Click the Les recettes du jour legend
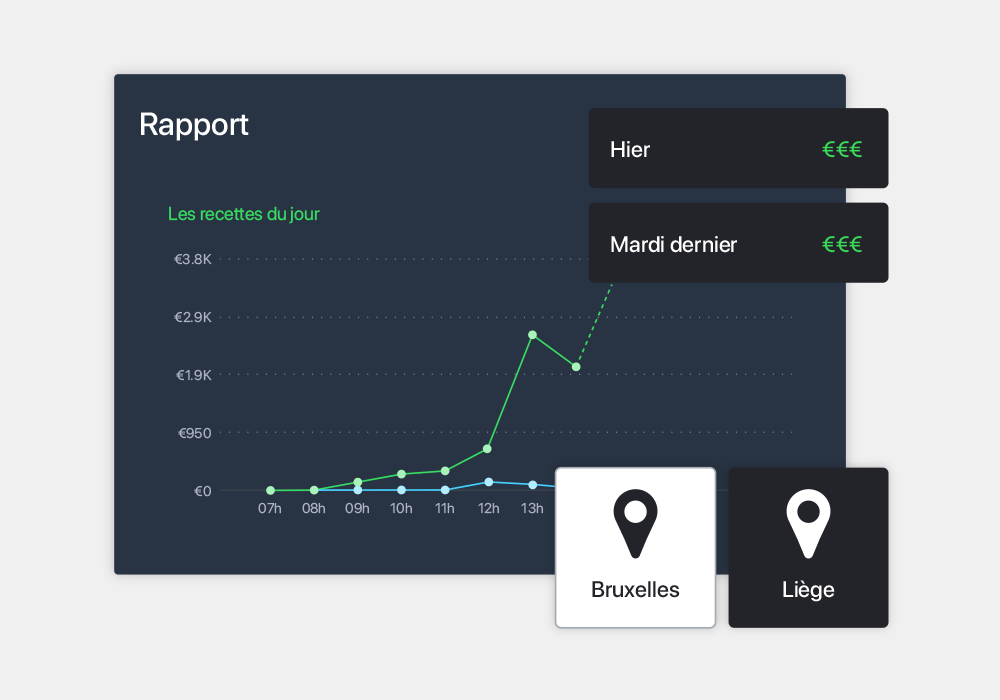The image size is (1000, 700). tap(244, 214)
